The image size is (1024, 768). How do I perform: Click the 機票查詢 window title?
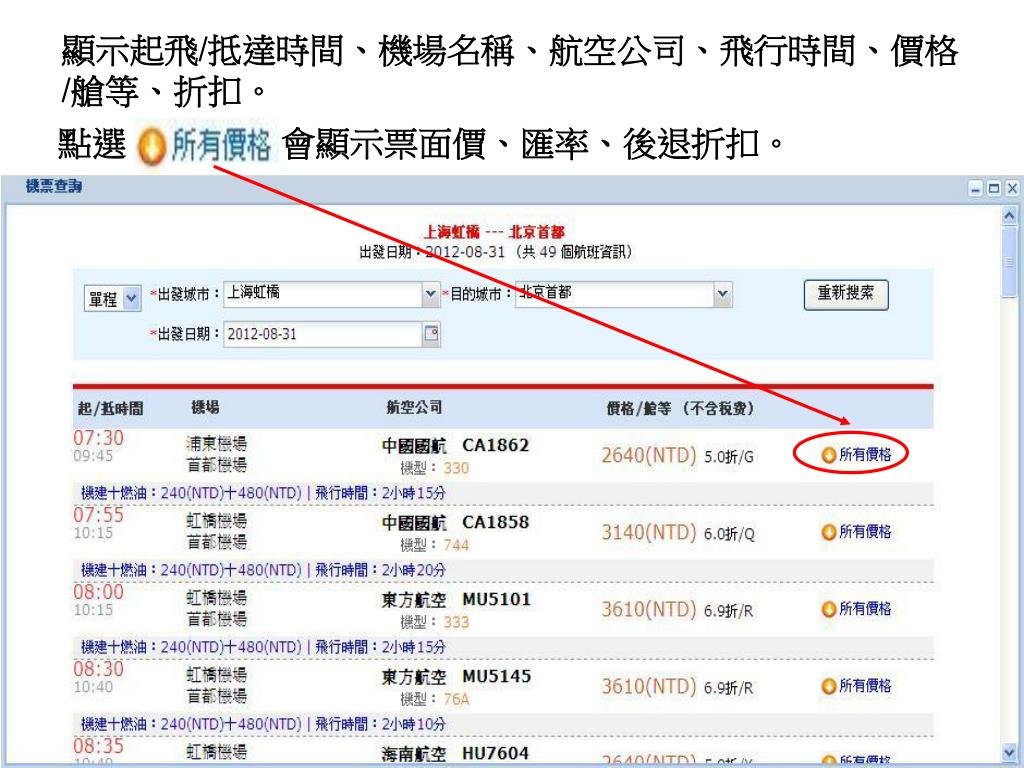click(x=54, y=187)
